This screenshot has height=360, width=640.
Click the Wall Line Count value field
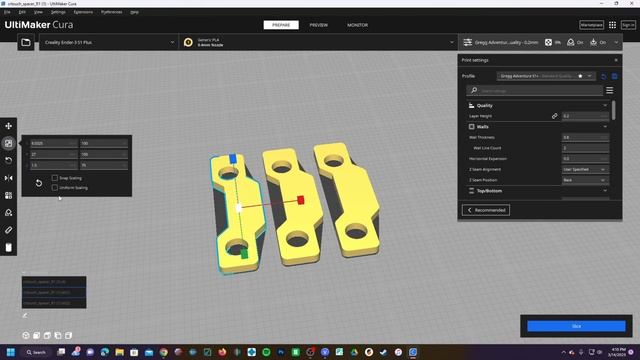(x=585, y=148)
